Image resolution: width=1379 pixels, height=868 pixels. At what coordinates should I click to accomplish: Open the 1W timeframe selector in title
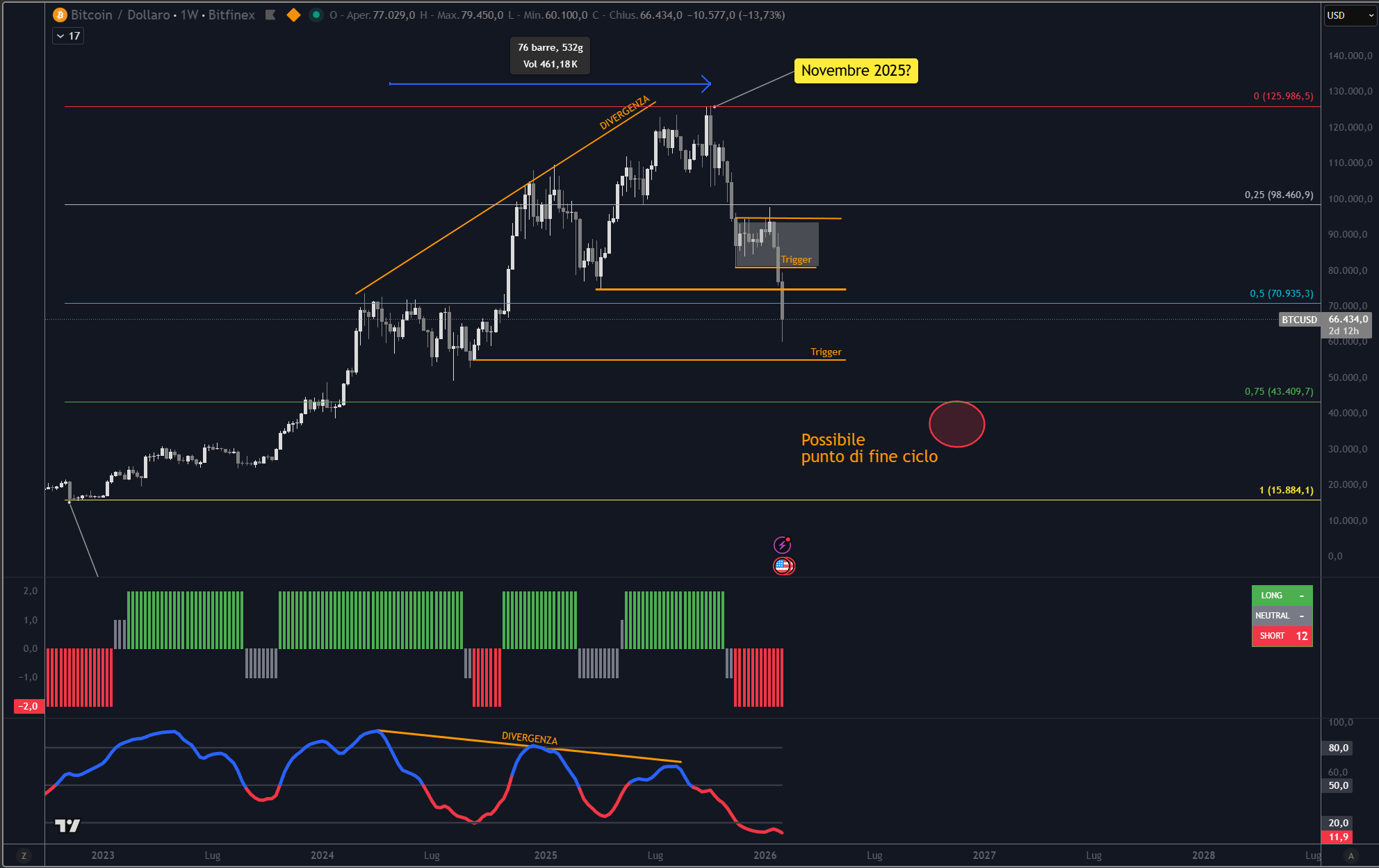point(189,15)
